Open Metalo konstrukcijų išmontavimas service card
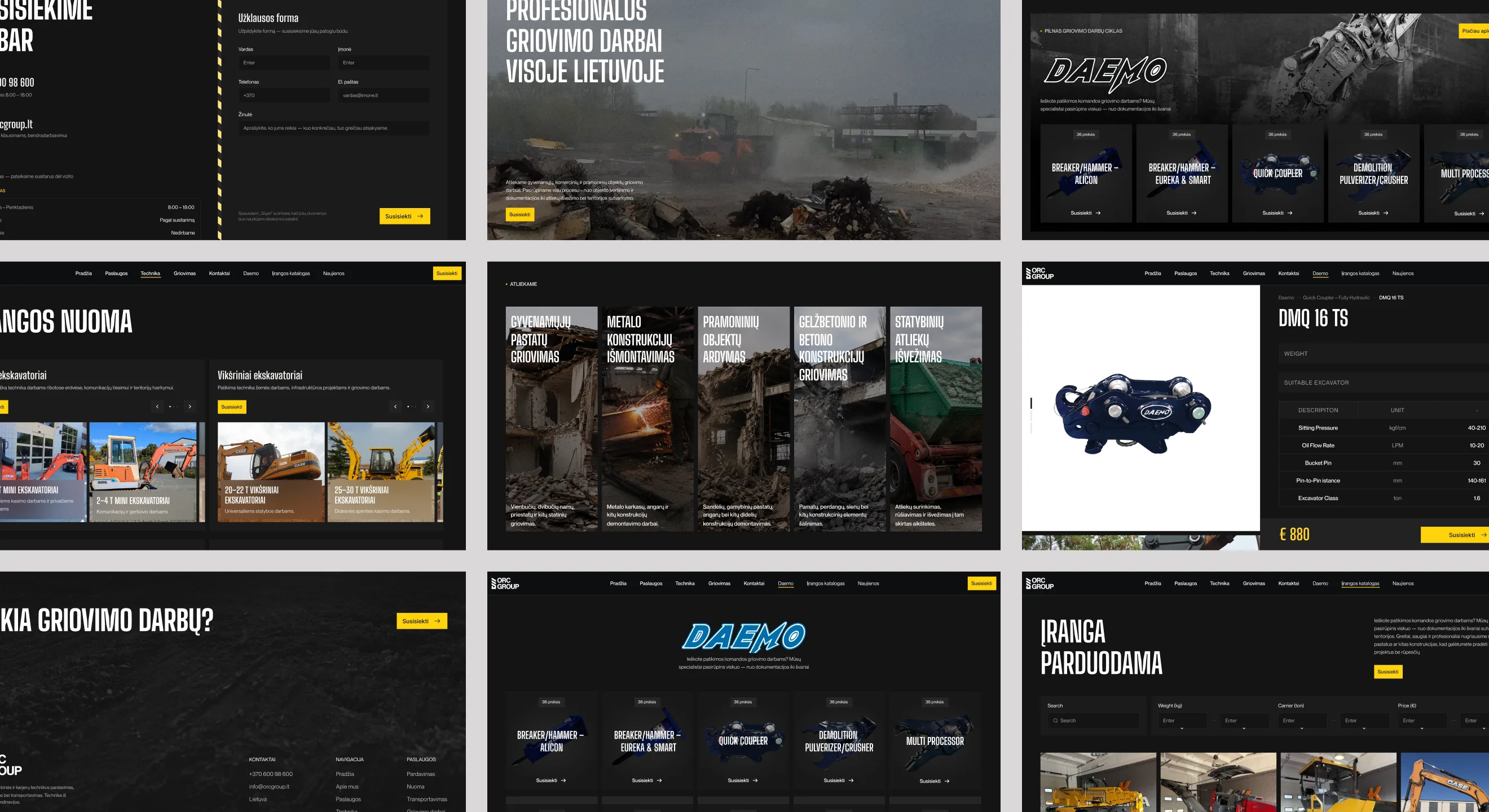The image size is (1489, 812). coord(647,419)
